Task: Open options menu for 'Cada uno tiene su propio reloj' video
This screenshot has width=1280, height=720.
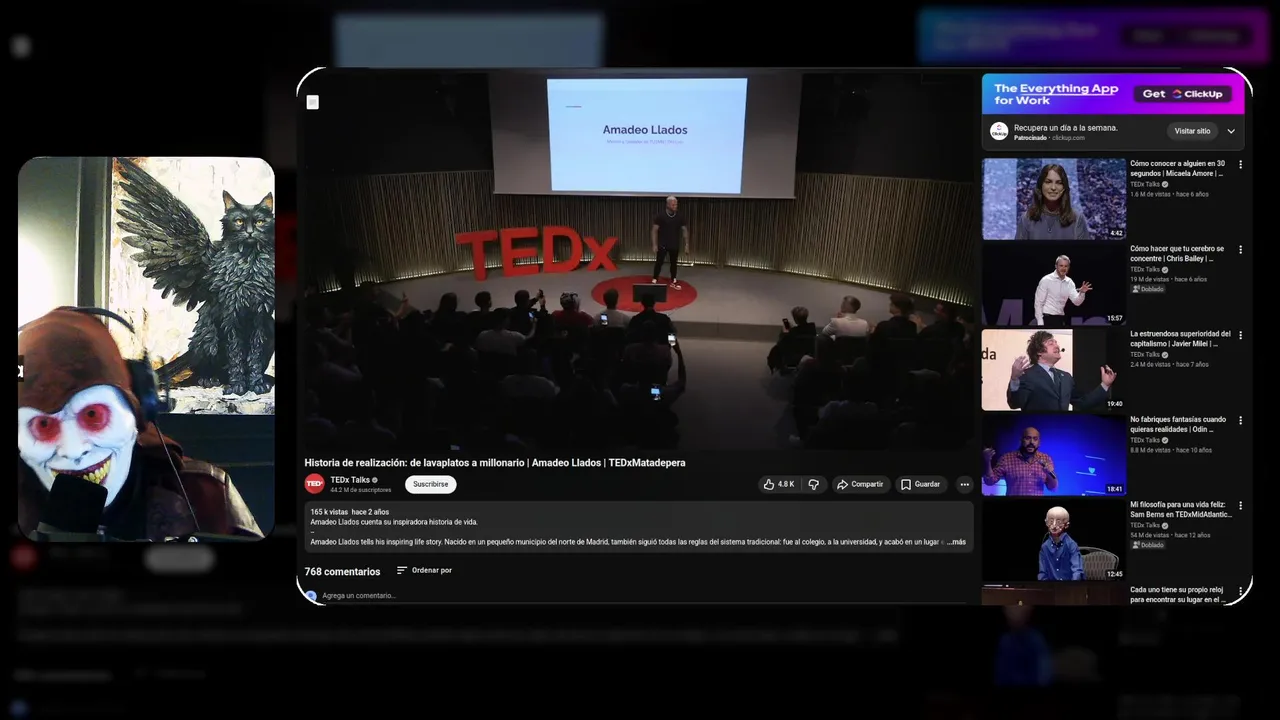Action: pyautogui.click(x=1240, y=591)
